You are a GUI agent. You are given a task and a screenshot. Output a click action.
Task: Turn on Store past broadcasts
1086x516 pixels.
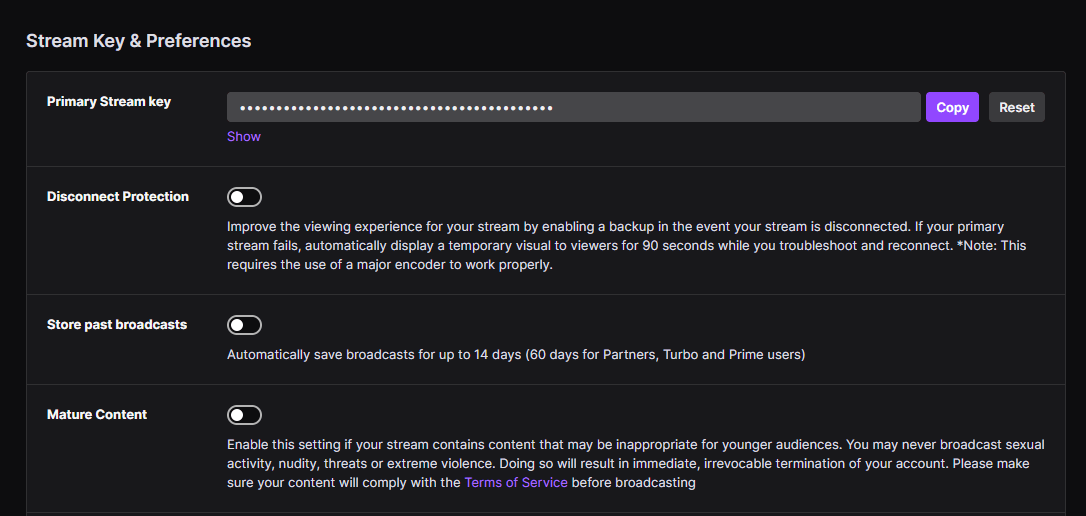244,325
